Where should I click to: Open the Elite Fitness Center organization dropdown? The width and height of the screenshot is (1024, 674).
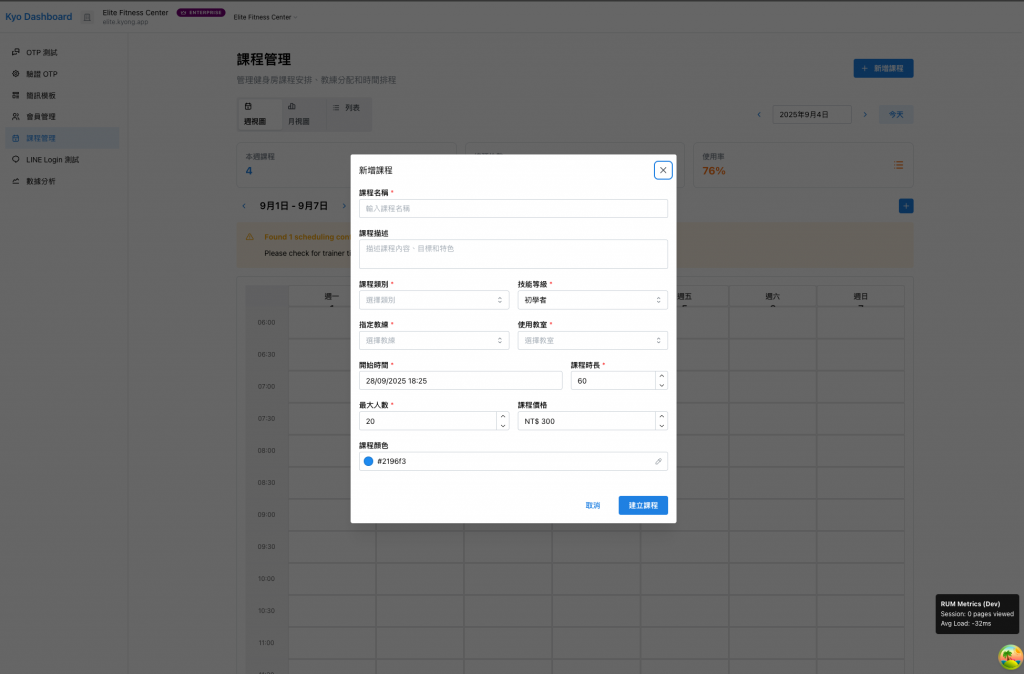pyautogui.click(x=265, y=17)
